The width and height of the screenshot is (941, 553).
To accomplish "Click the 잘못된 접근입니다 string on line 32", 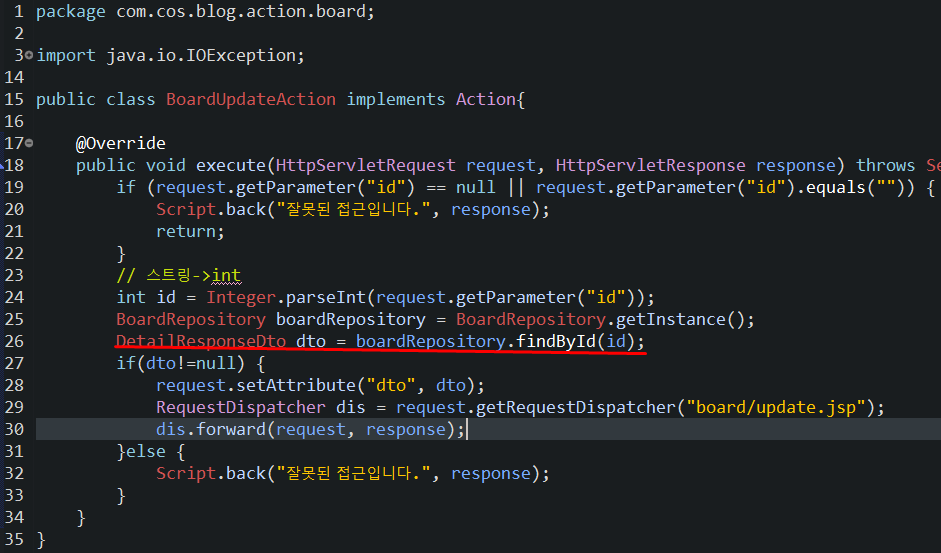I will pyautogui.click(x=353, y=473).
